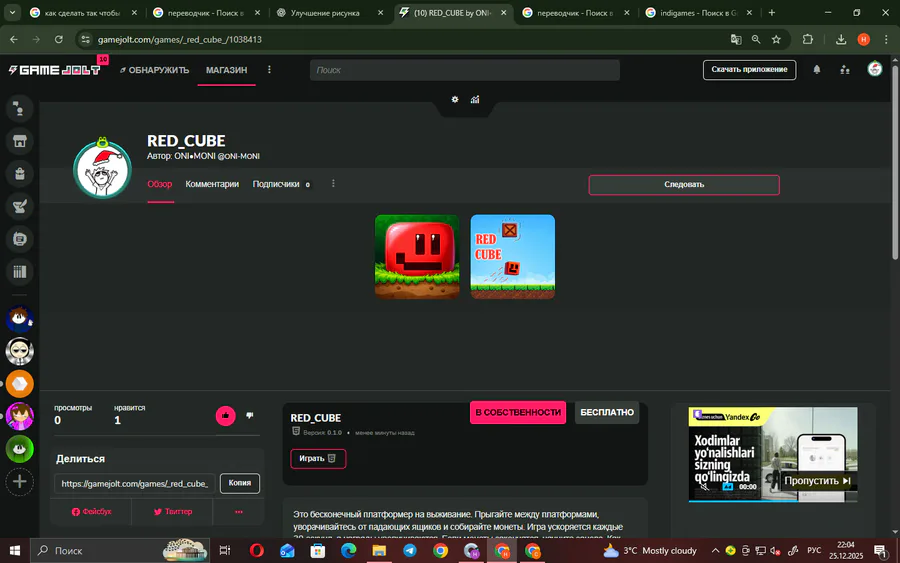Click Скачать приложение button
Image resolution: width=900 pixels, height=563 pixels.
[750, 70]
